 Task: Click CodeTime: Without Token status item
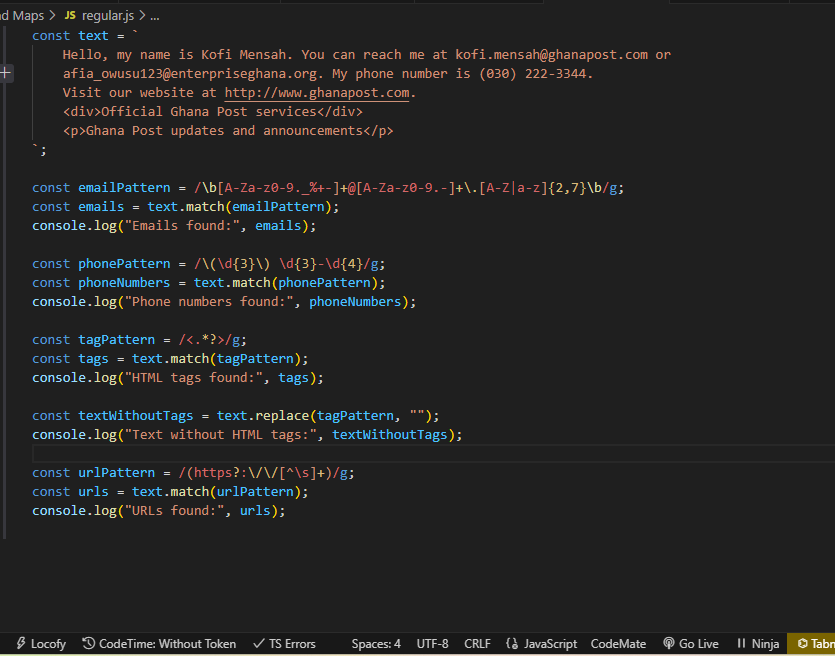pyautogui.click(x=159, y=644)
